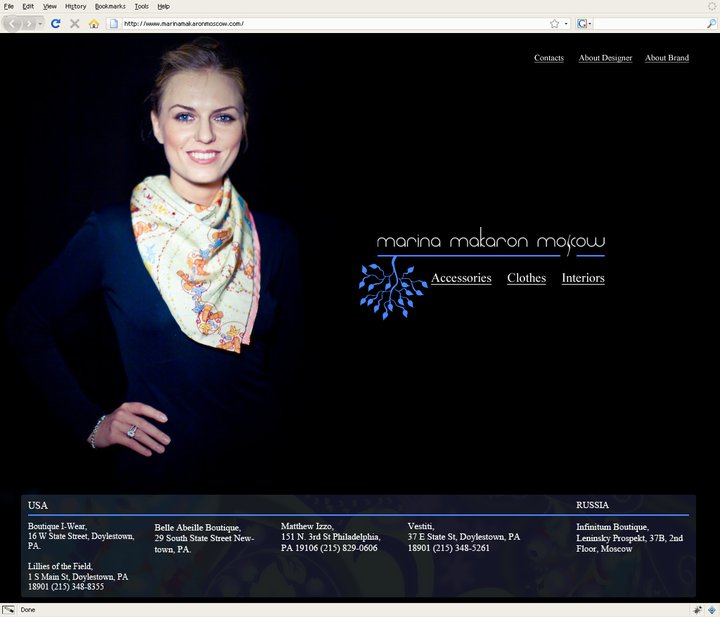
Task: Open the About Brand link
Action: (667, 58)
